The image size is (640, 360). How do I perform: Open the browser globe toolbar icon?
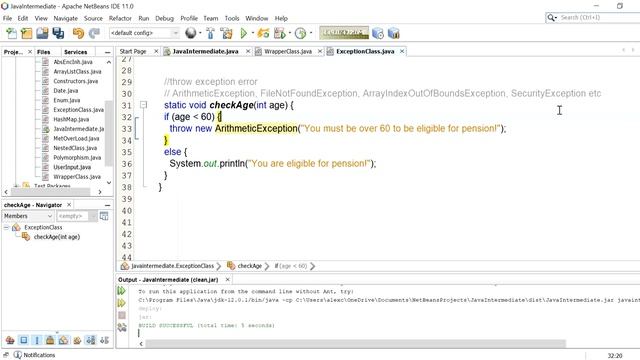pyautogui.click(x=190, y=33)
